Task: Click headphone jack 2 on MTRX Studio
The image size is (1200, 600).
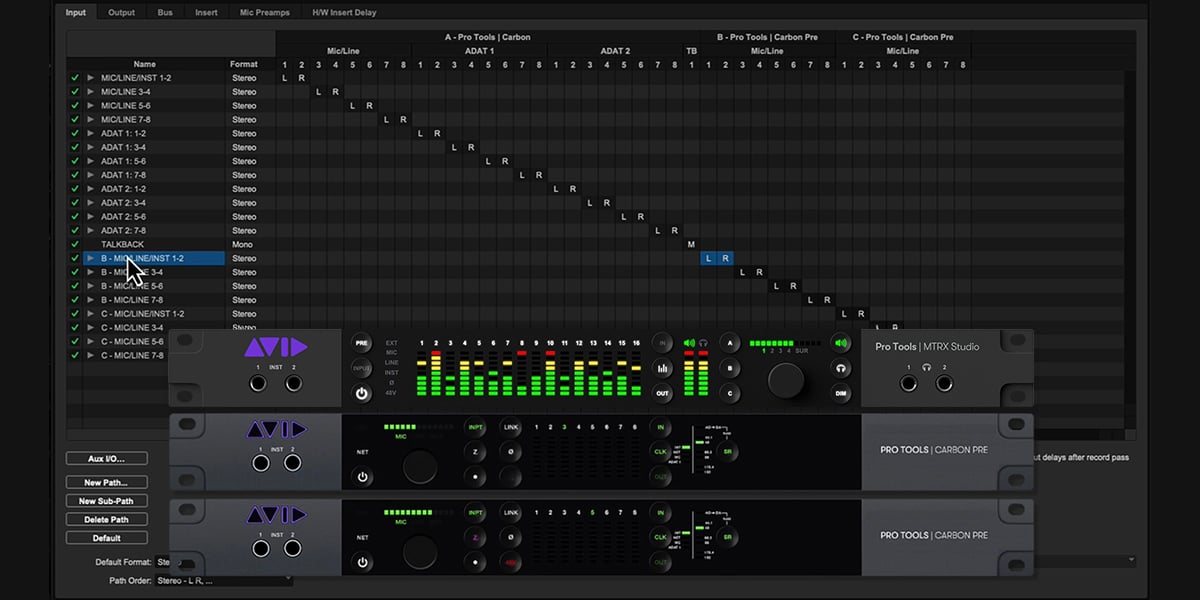Action: (943, 385)
